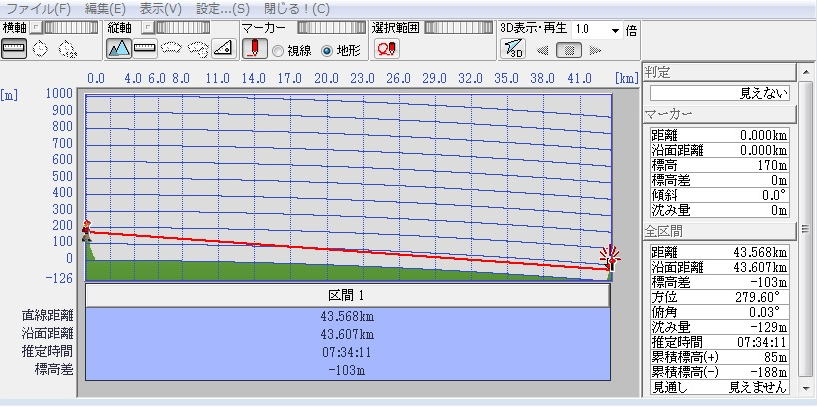The image size is (817, 407).
Task: Click the selection range marker icon
Action: [387, 49]
